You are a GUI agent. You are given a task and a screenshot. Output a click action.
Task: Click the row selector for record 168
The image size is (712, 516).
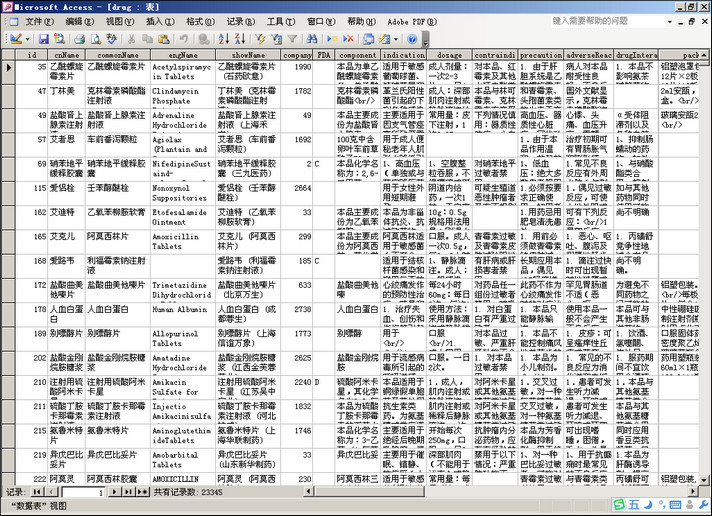click(x=8, y=266)
